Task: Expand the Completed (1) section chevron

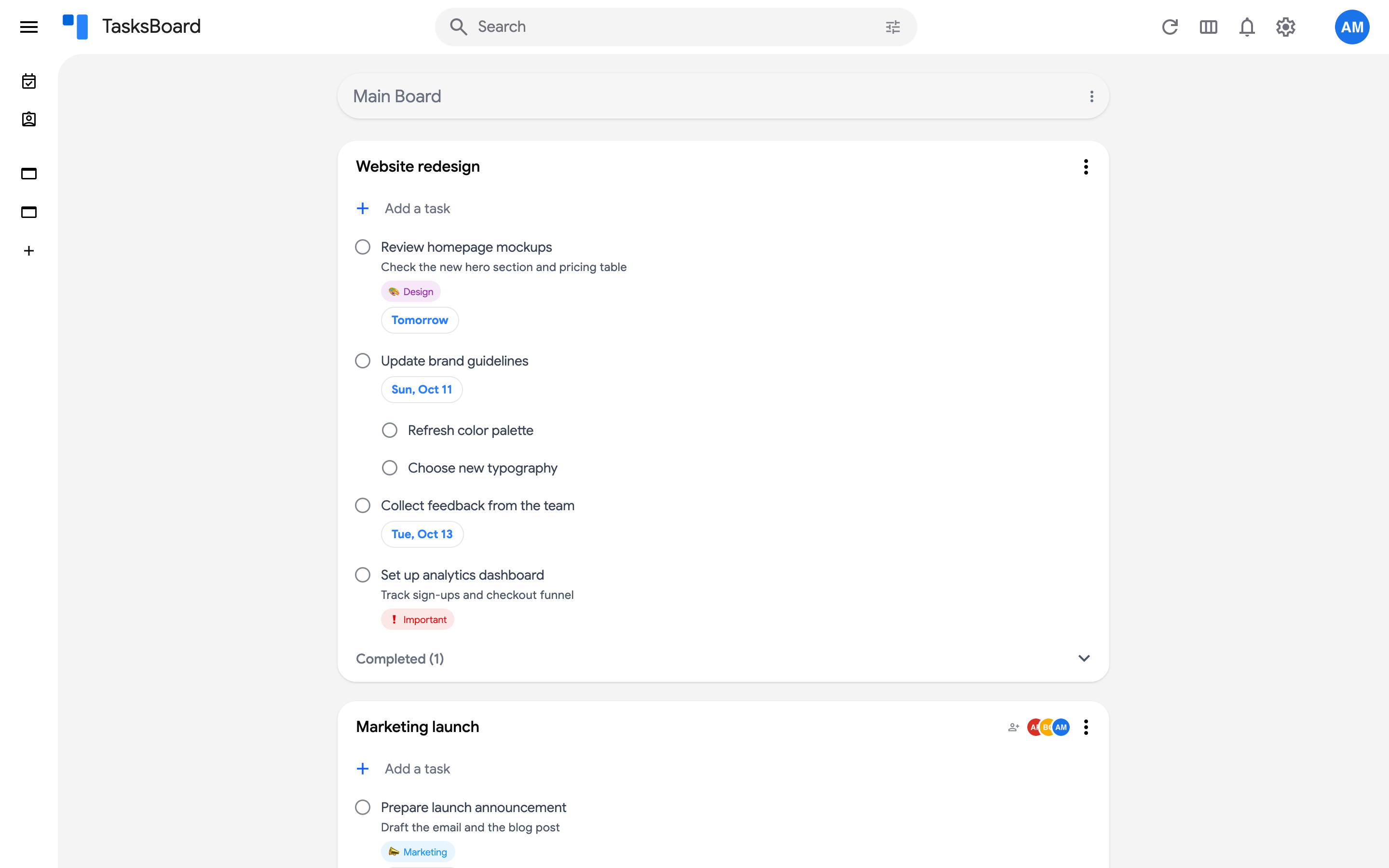Action: pyautogui.click(x=1084, y=658)
